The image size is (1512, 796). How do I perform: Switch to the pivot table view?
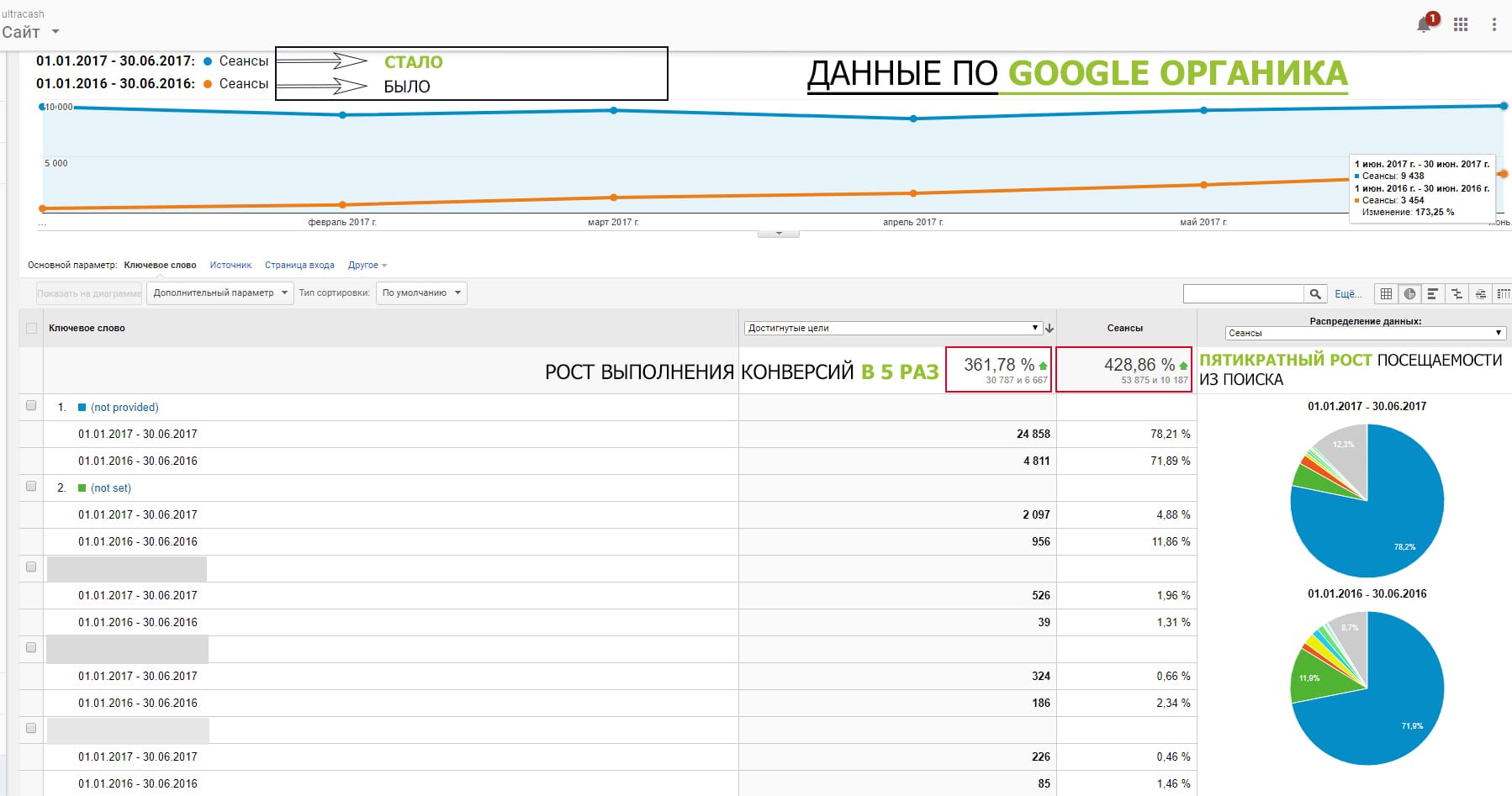1503,293
